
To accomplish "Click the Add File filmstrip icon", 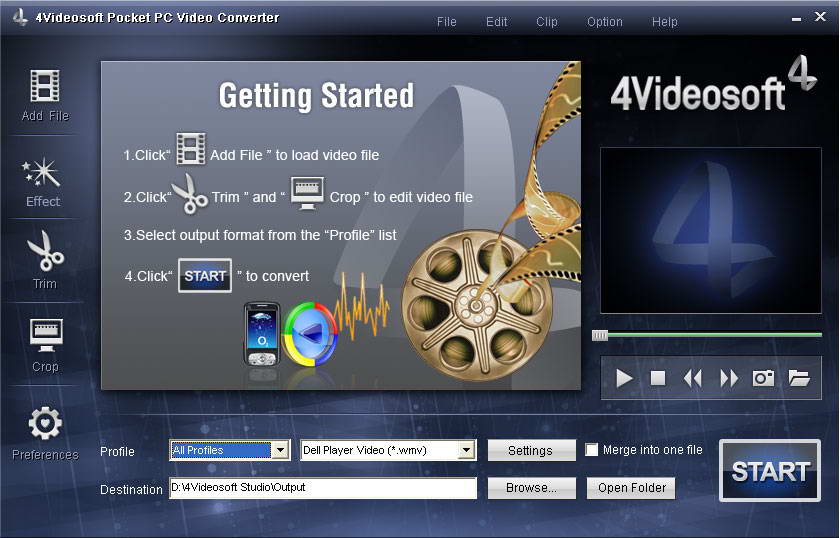I will [x=45, y=86].
